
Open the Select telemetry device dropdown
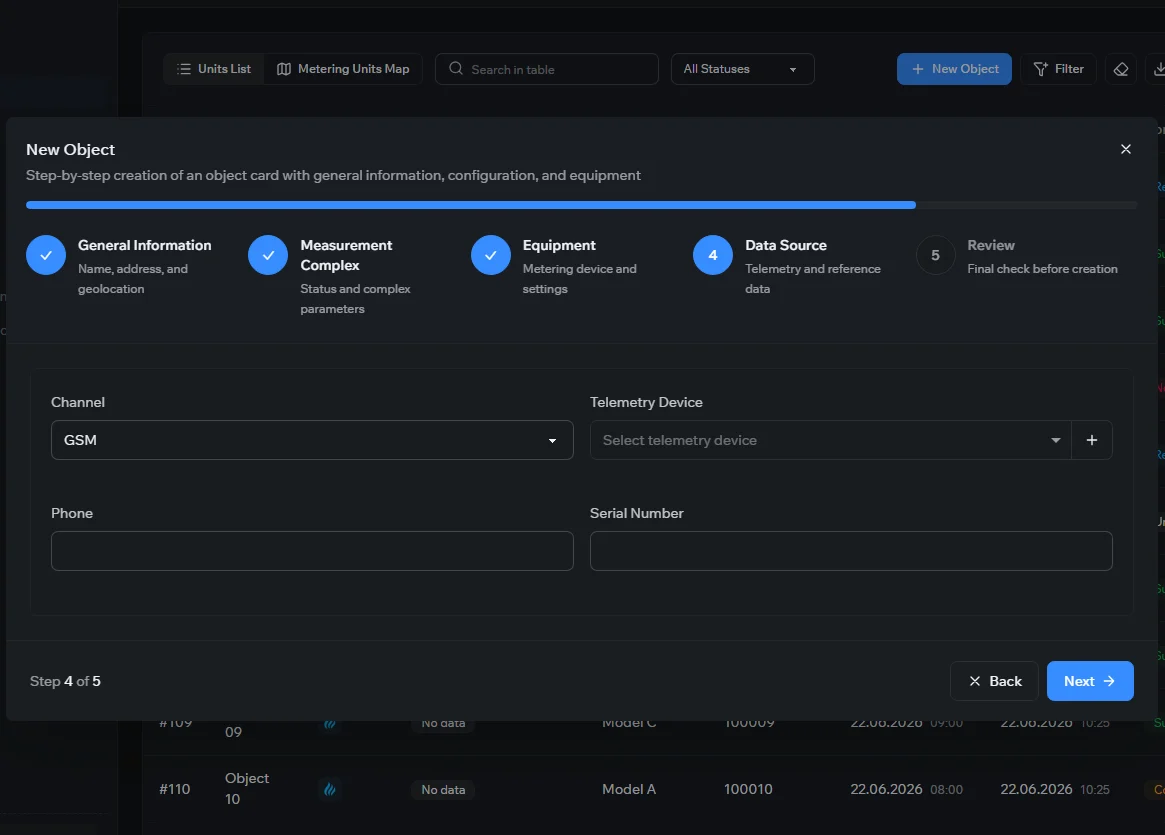click(x=831, y=440)
